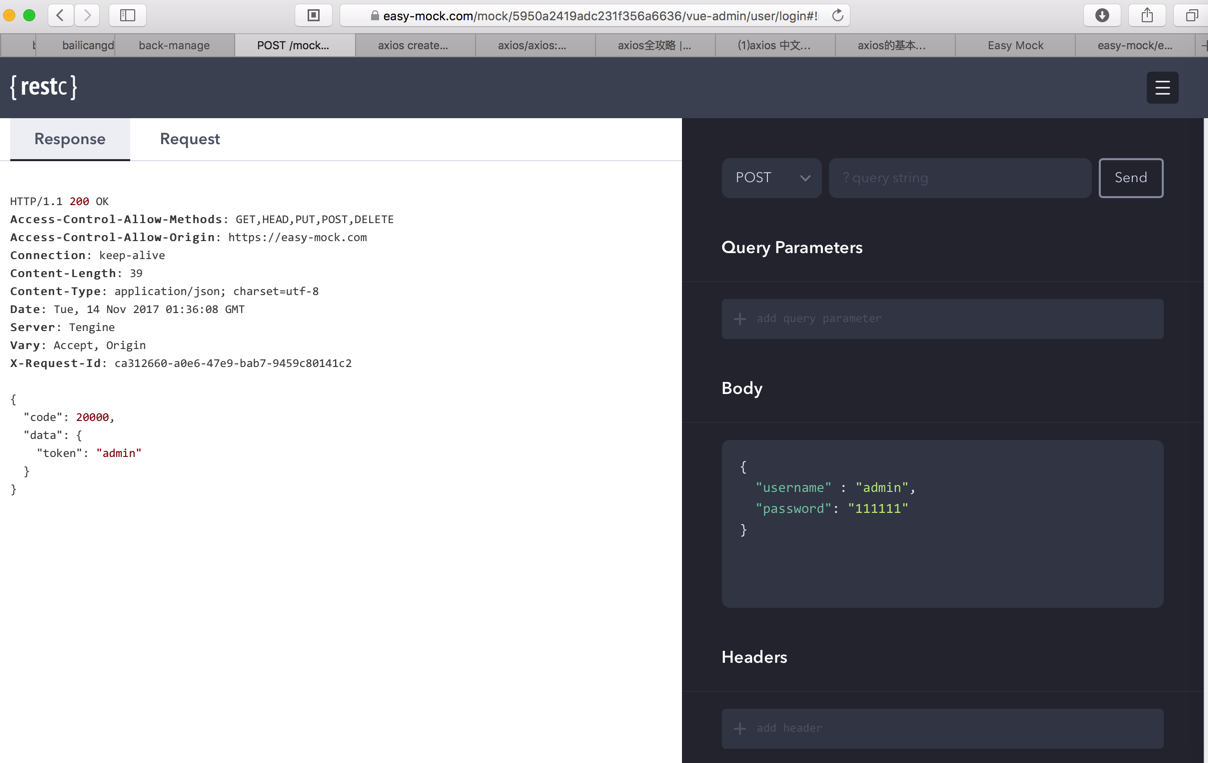Click the Safari share icon
This screenshot has height=763, width=1208.
coord(1147,15)
